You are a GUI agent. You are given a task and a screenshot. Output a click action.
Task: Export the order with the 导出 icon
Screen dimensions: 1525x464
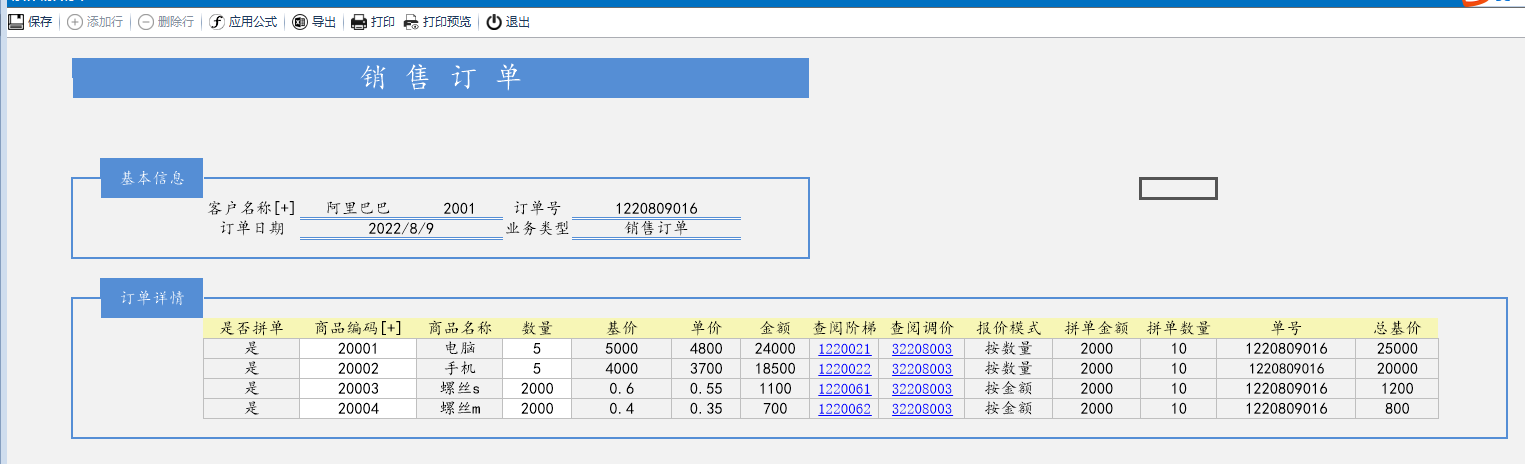[x=300, y=22]
